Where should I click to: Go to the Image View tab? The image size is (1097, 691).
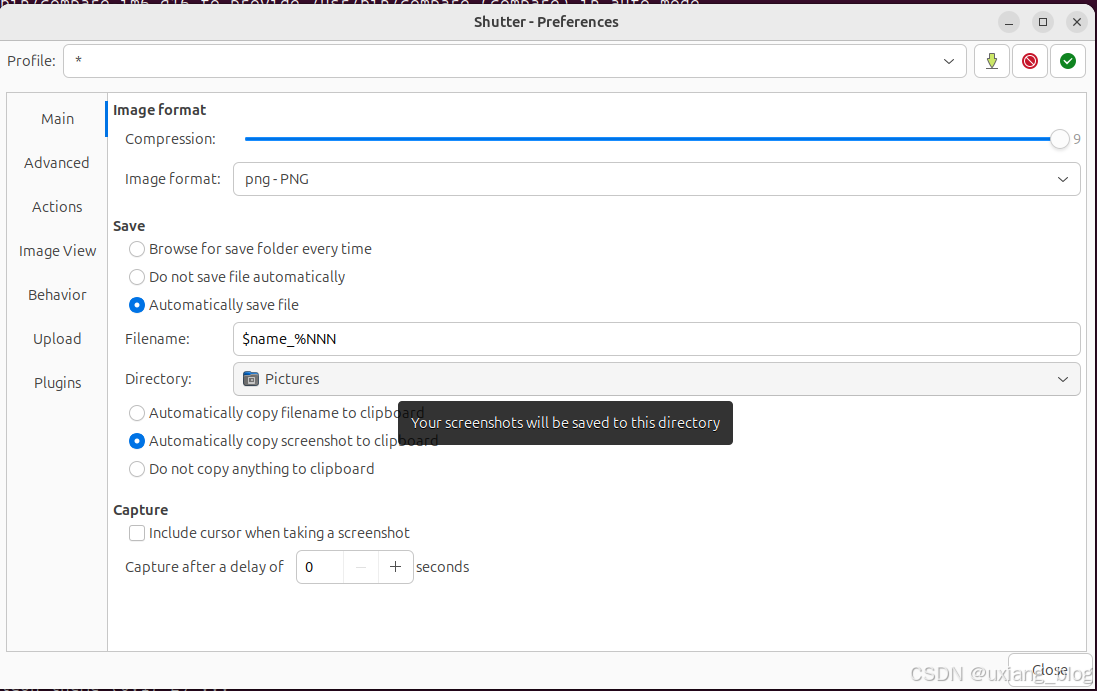(x=57, y=251)
